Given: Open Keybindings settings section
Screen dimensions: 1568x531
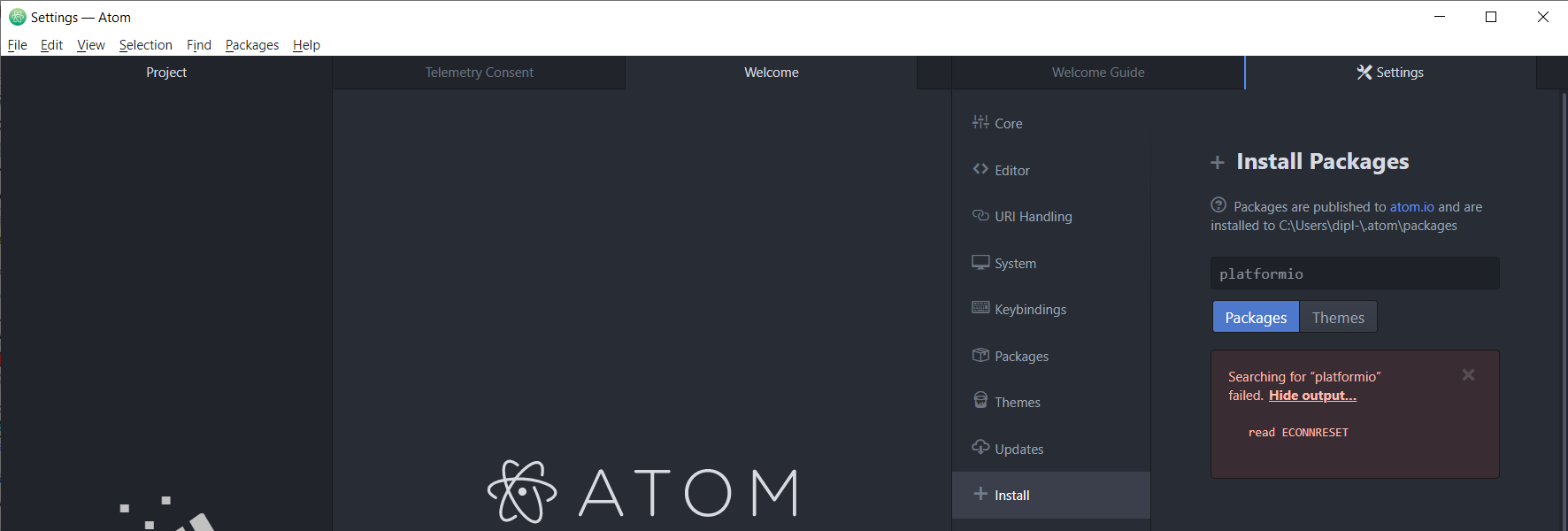Looking at the screenshot, I should [x=1051, y=309].
